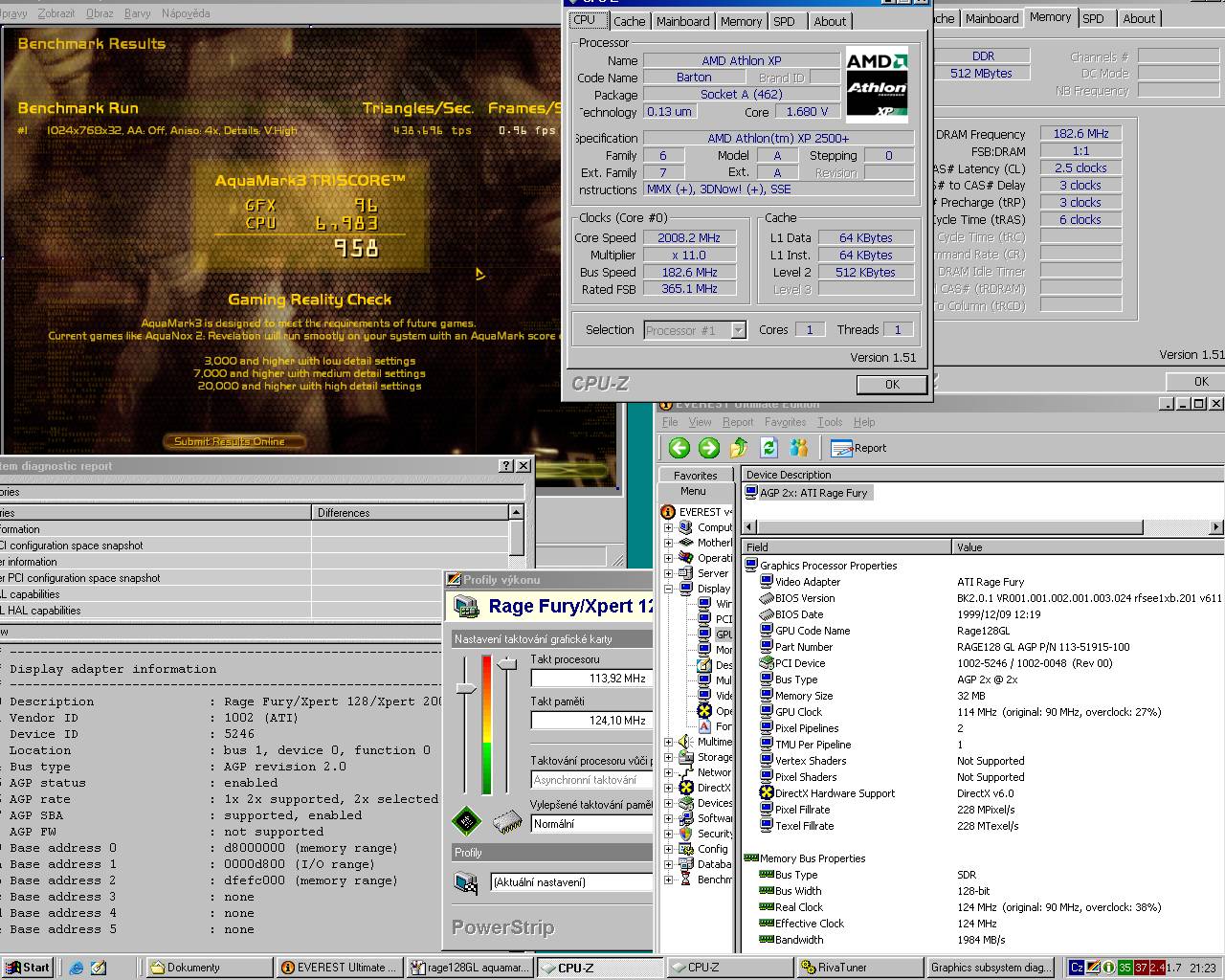Click the red-green clock level bar in PowerStrip
Screen dimensions: 1225x980
click(x=486, y=725)
